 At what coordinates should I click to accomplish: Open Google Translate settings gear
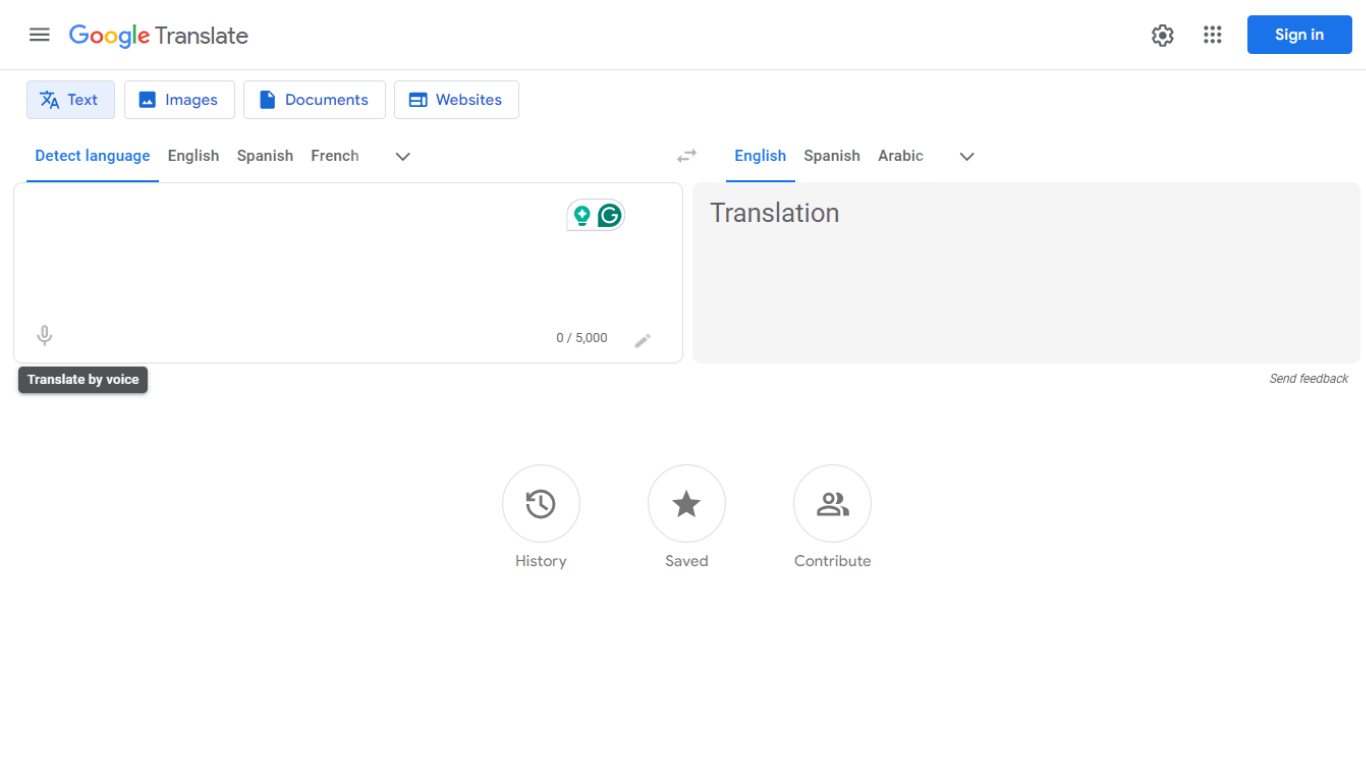tap(1162, 34)
